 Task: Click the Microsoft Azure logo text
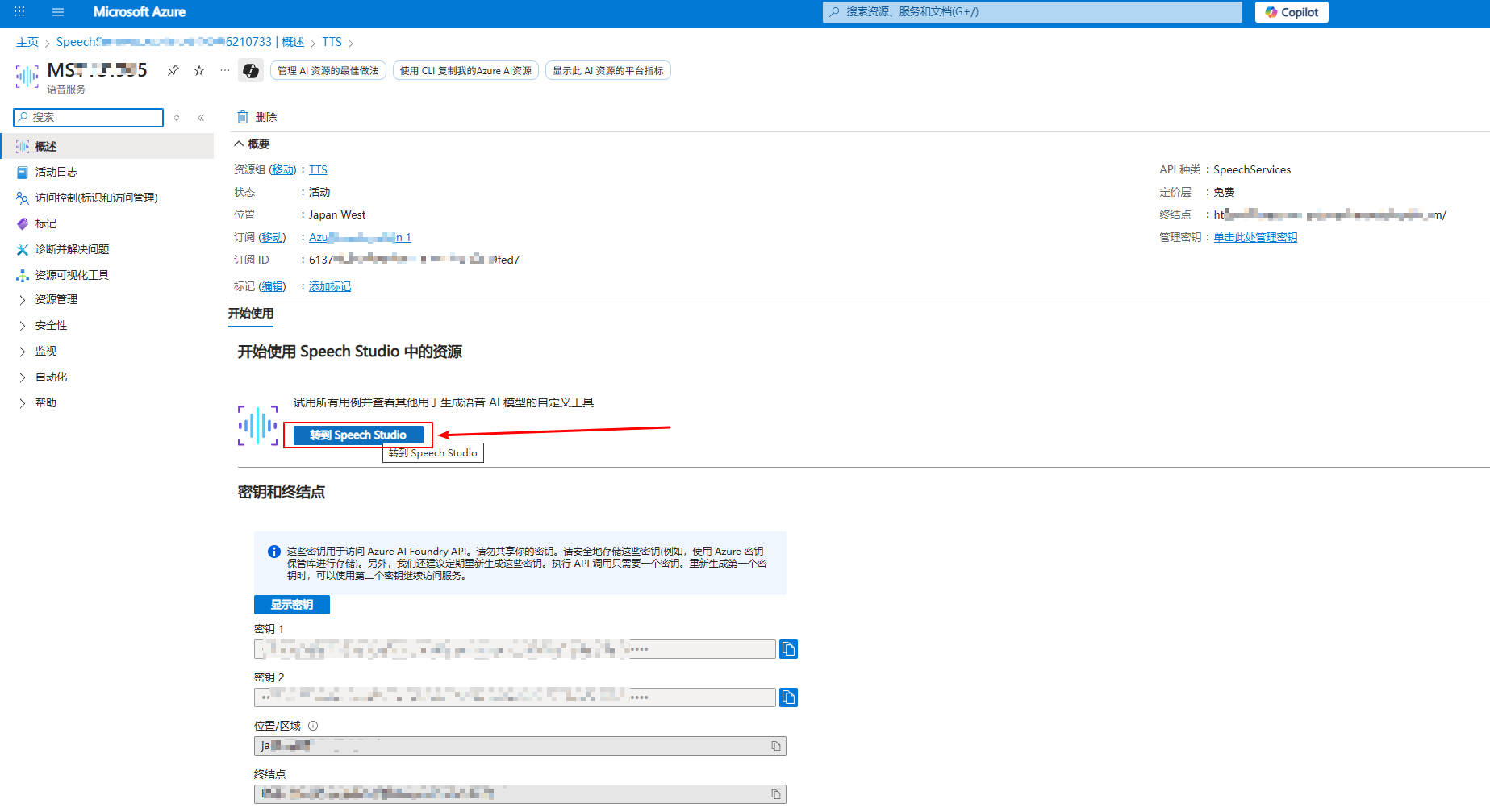[x=140, y=12]
